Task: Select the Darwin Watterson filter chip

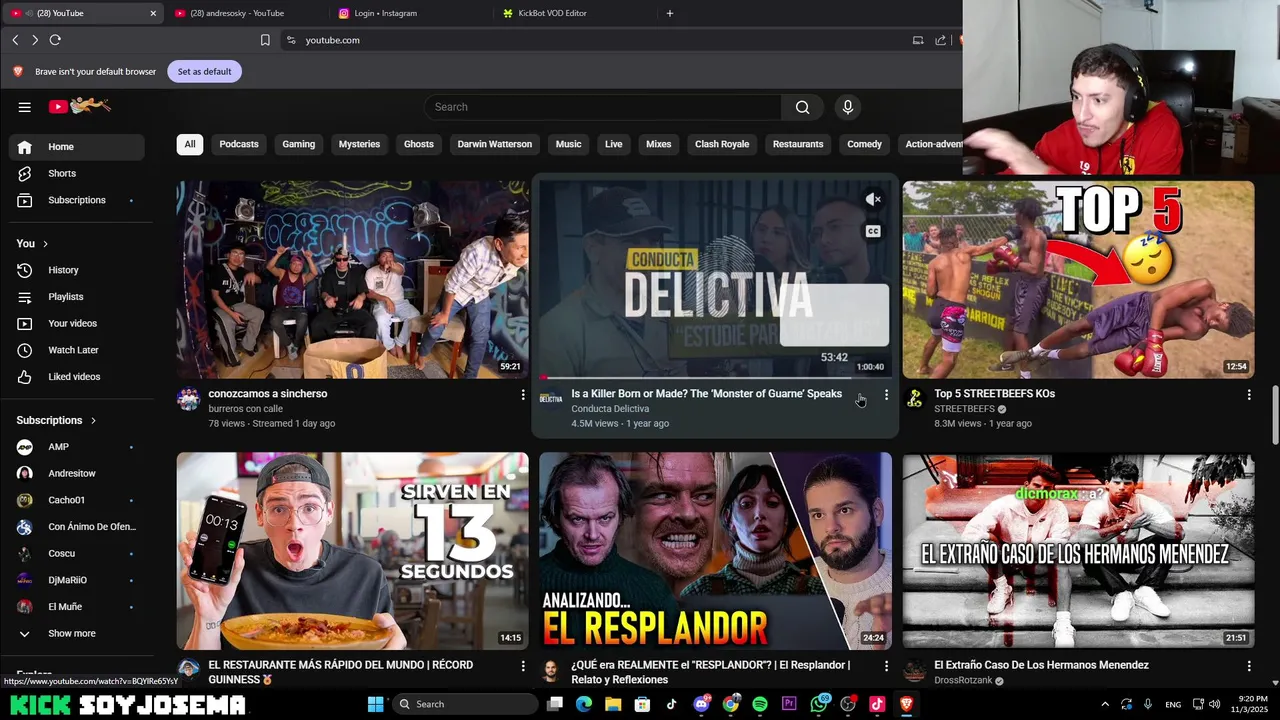Action: [494, 144]
